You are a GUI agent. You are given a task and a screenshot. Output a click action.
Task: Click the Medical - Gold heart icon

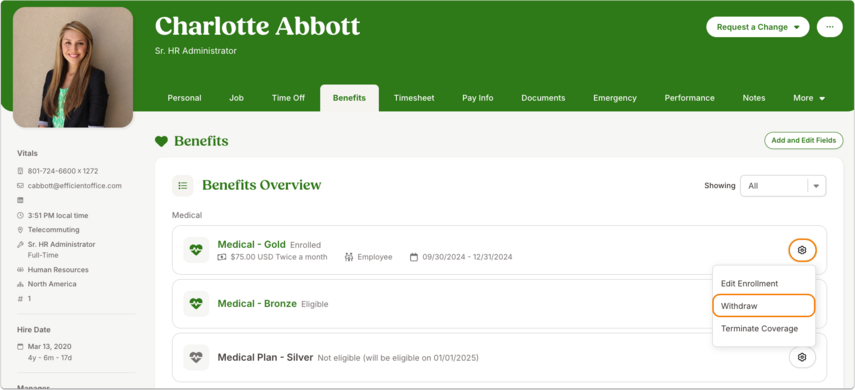click(196, 250)
